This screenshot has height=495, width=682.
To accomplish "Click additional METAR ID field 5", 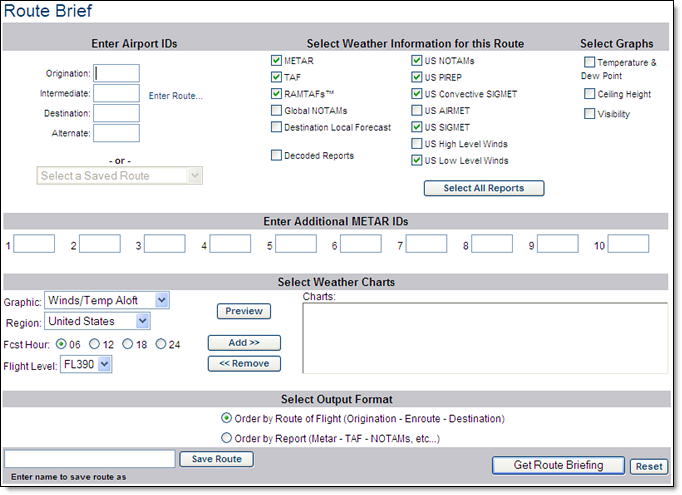I will (296, 243).
